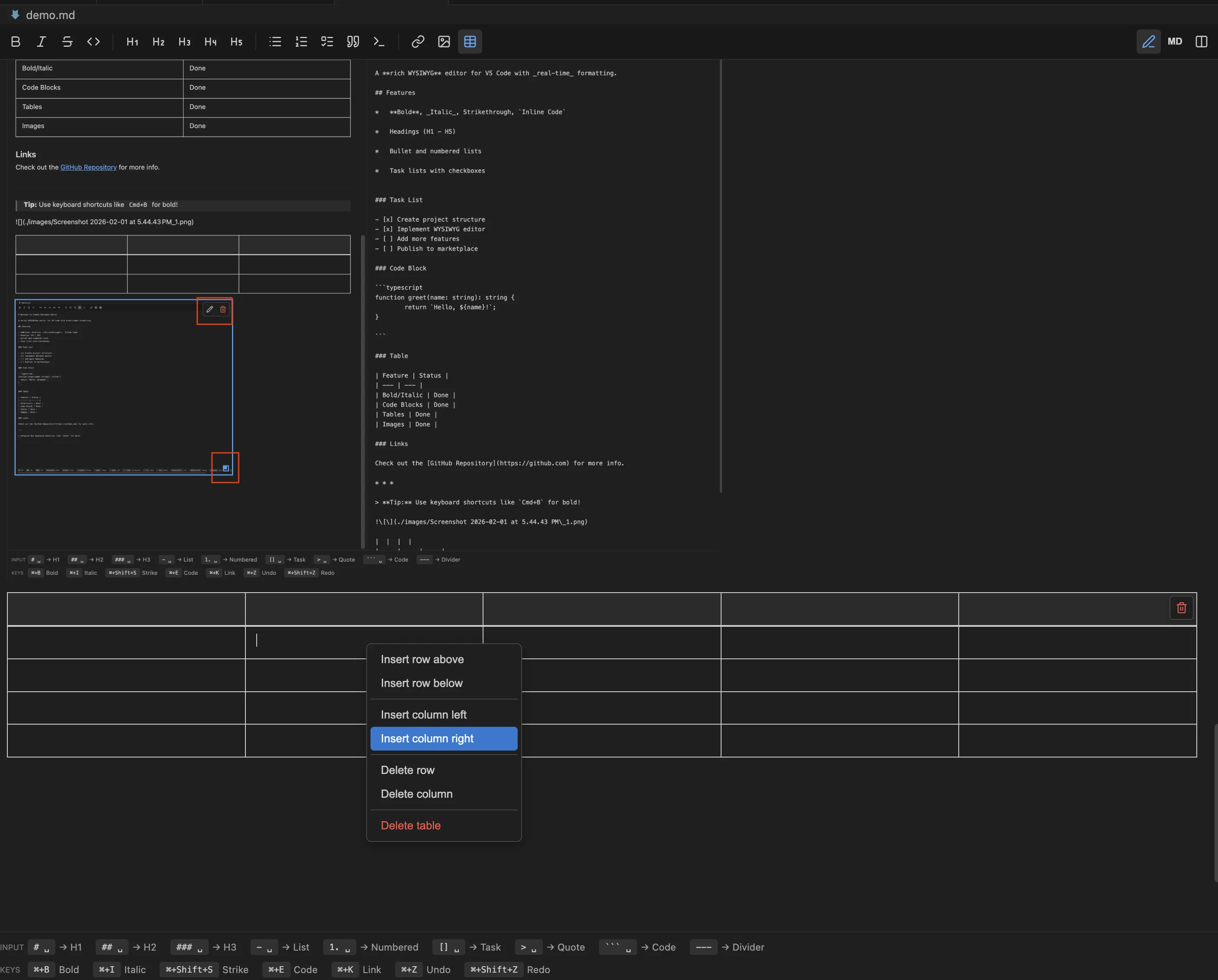Insert a blockquote from the toolbar
The image size is (1218, 980).
(352, 41)
